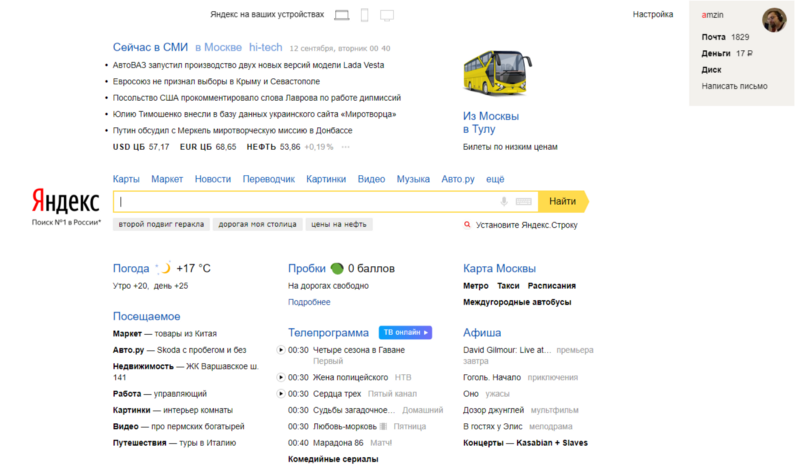Open the Телепрограмма heading

(328, 333)
